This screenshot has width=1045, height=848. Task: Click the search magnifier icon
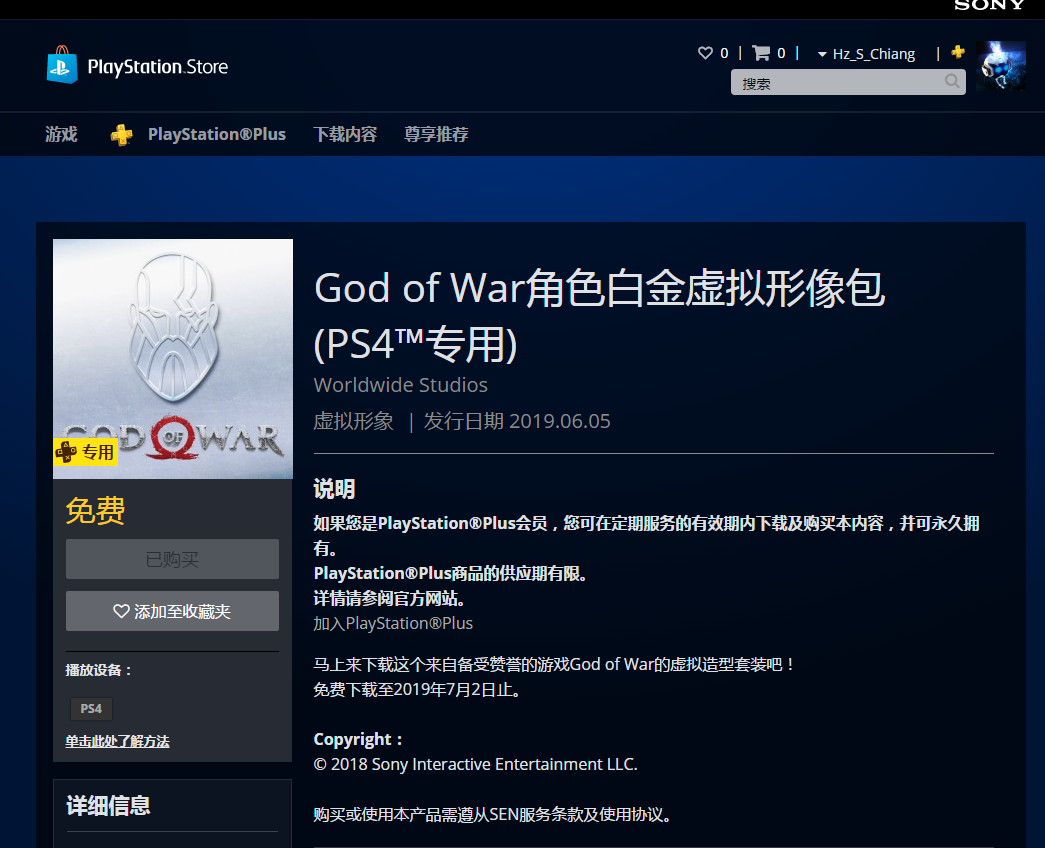pos(952,81)
